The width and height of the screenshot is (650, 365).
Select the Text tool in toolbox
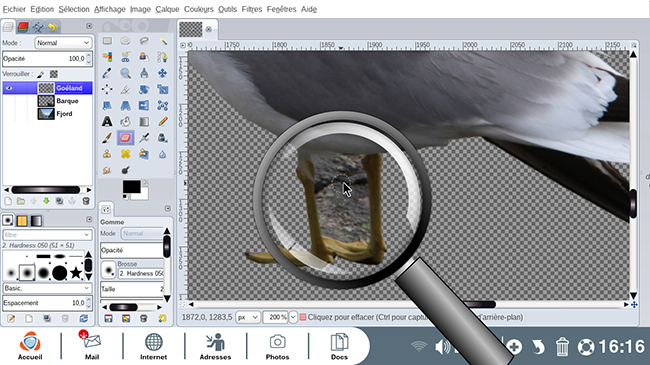[107, 122]
